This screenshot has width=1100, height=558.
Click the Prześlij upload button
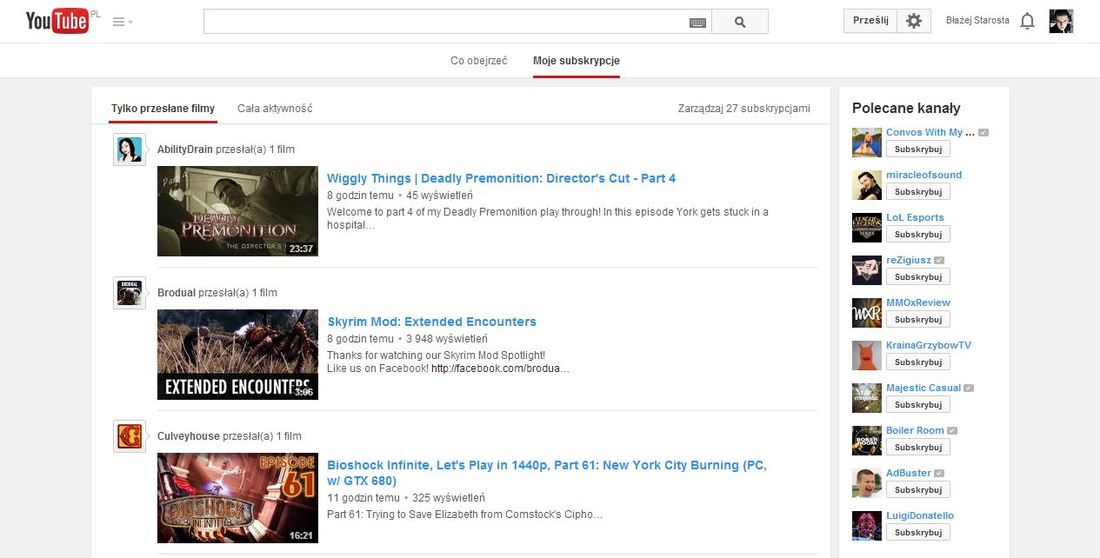871,21
